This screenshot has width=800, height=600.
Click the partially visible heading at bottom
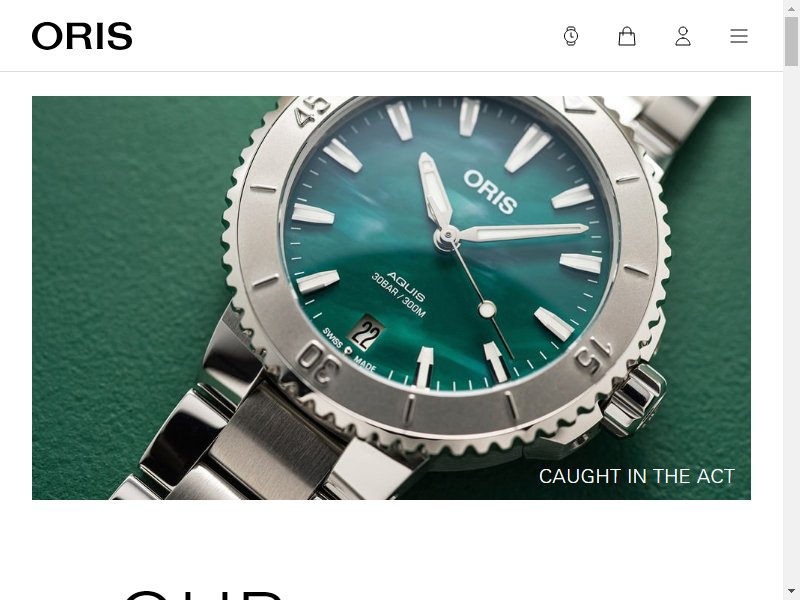click(x=204, y=595)
